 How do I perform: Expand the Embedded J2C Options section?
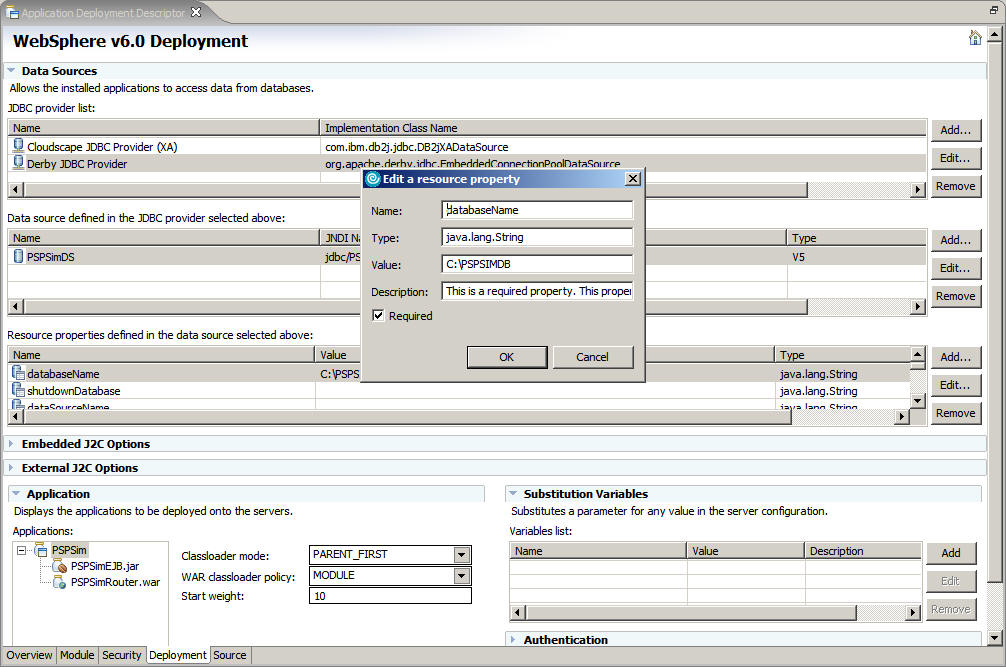pos(11,443)
